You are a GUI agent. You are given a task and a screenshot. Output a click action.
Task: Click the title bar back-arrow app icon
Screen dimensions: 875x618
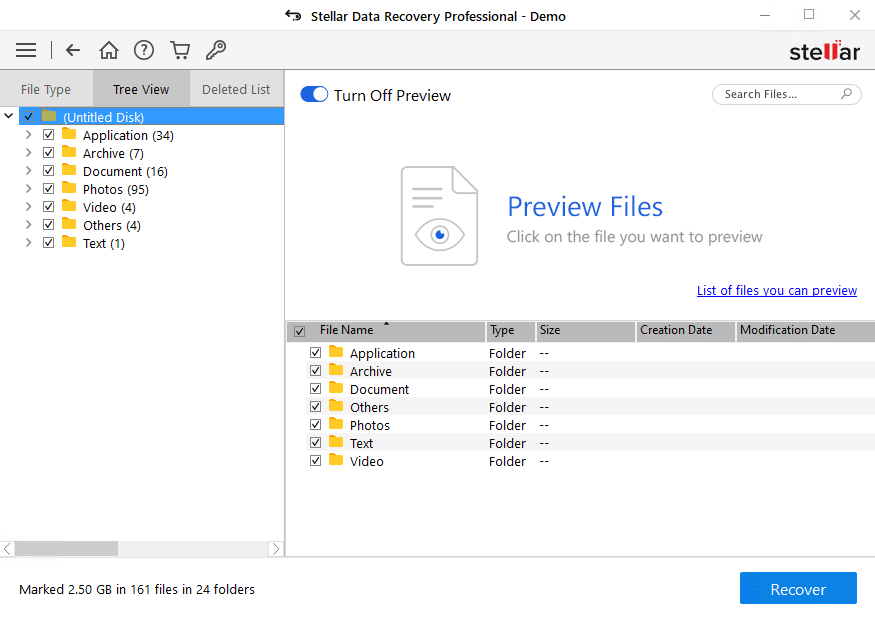click(293, 15)
